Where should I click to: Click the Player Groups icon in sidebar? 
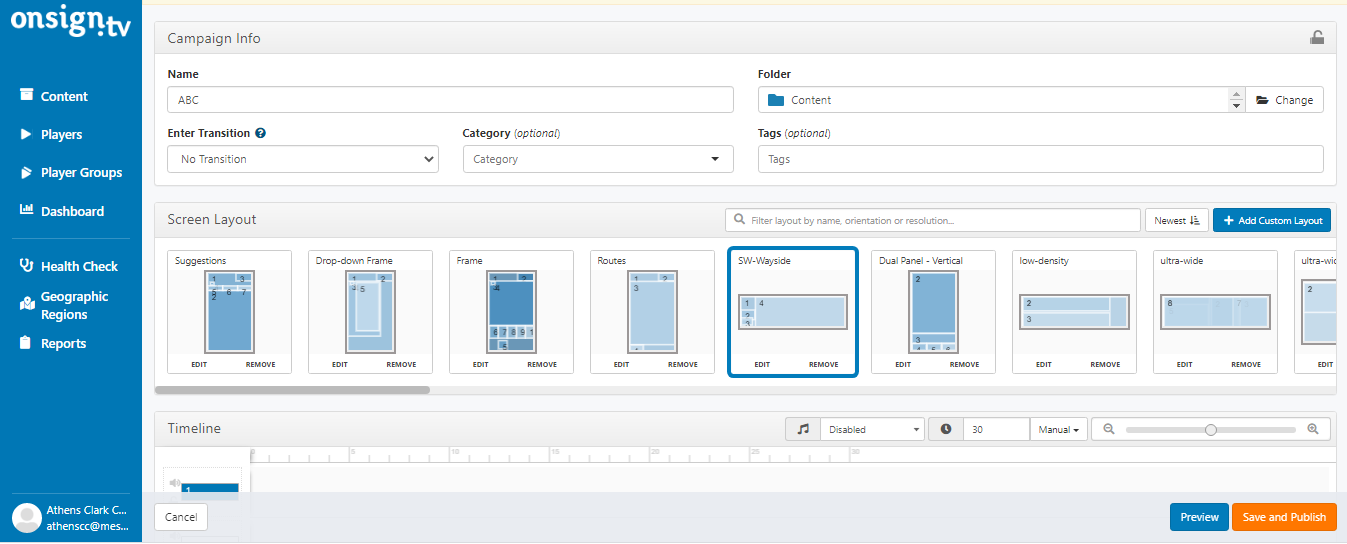point(27,172)
